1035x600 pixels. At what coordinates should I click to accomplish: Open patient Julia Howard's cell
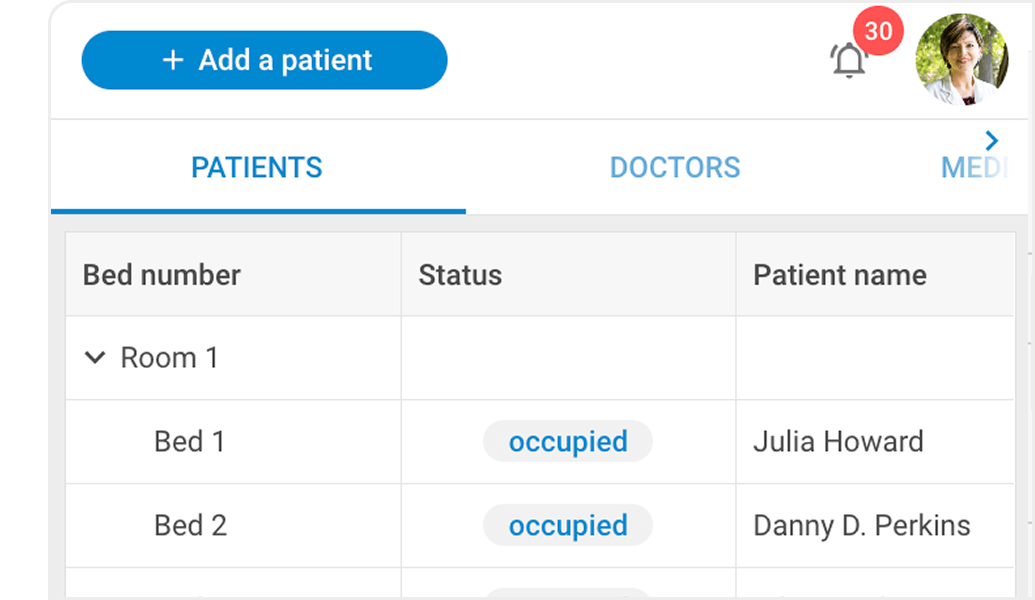click(875, 442)
